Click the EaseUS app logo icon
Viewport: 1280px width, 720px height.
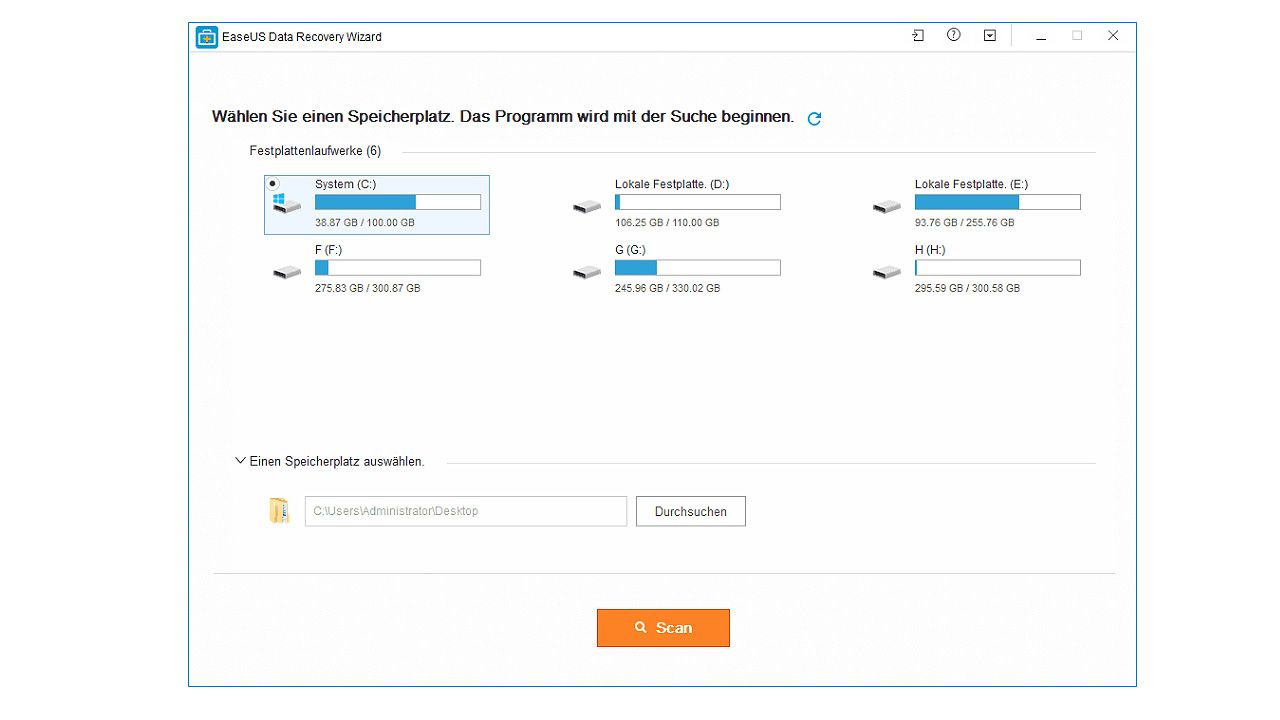(x=207, y=37)
